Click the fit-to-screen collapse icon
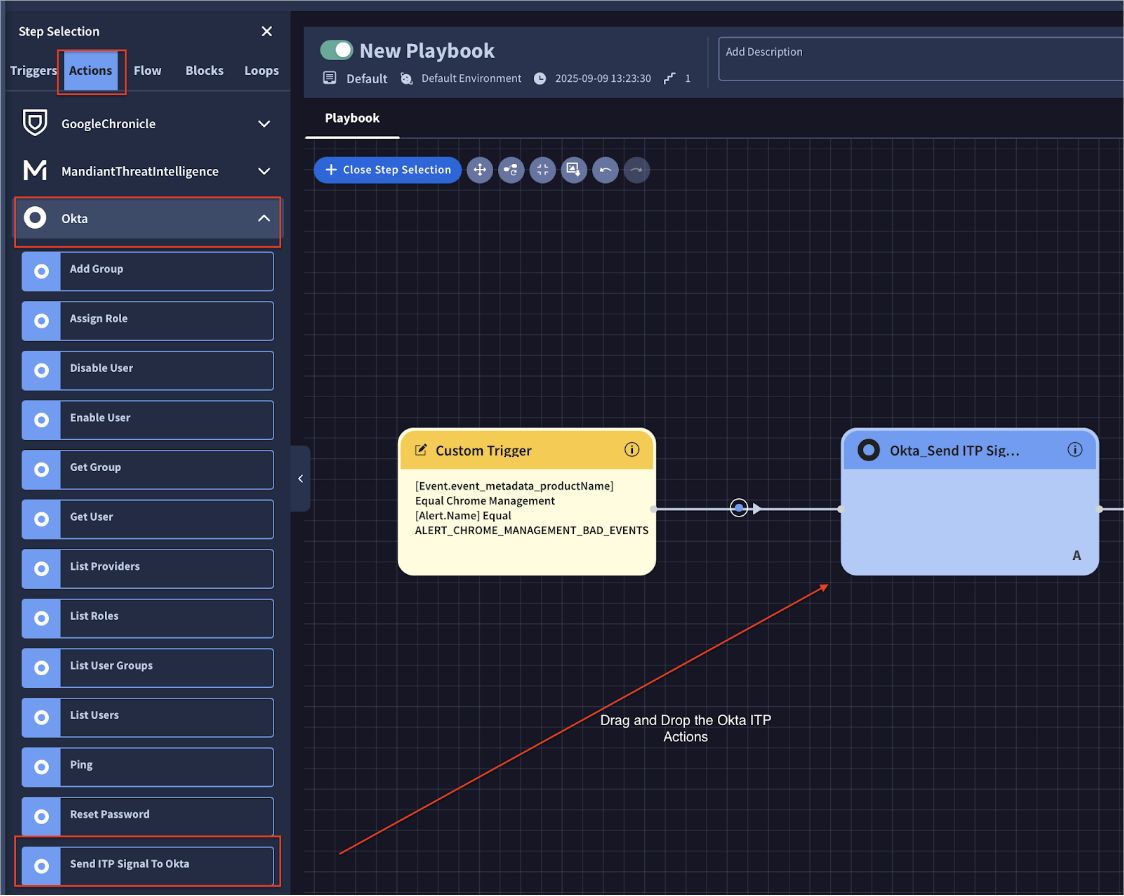1124x896 pixels. 542,170
